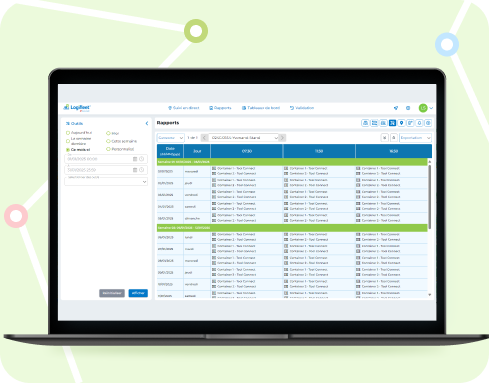Image resolution: width=489 pixels, height=383 pixels.
Task: Click the Réinitialiser button
Action: point(112,293)
